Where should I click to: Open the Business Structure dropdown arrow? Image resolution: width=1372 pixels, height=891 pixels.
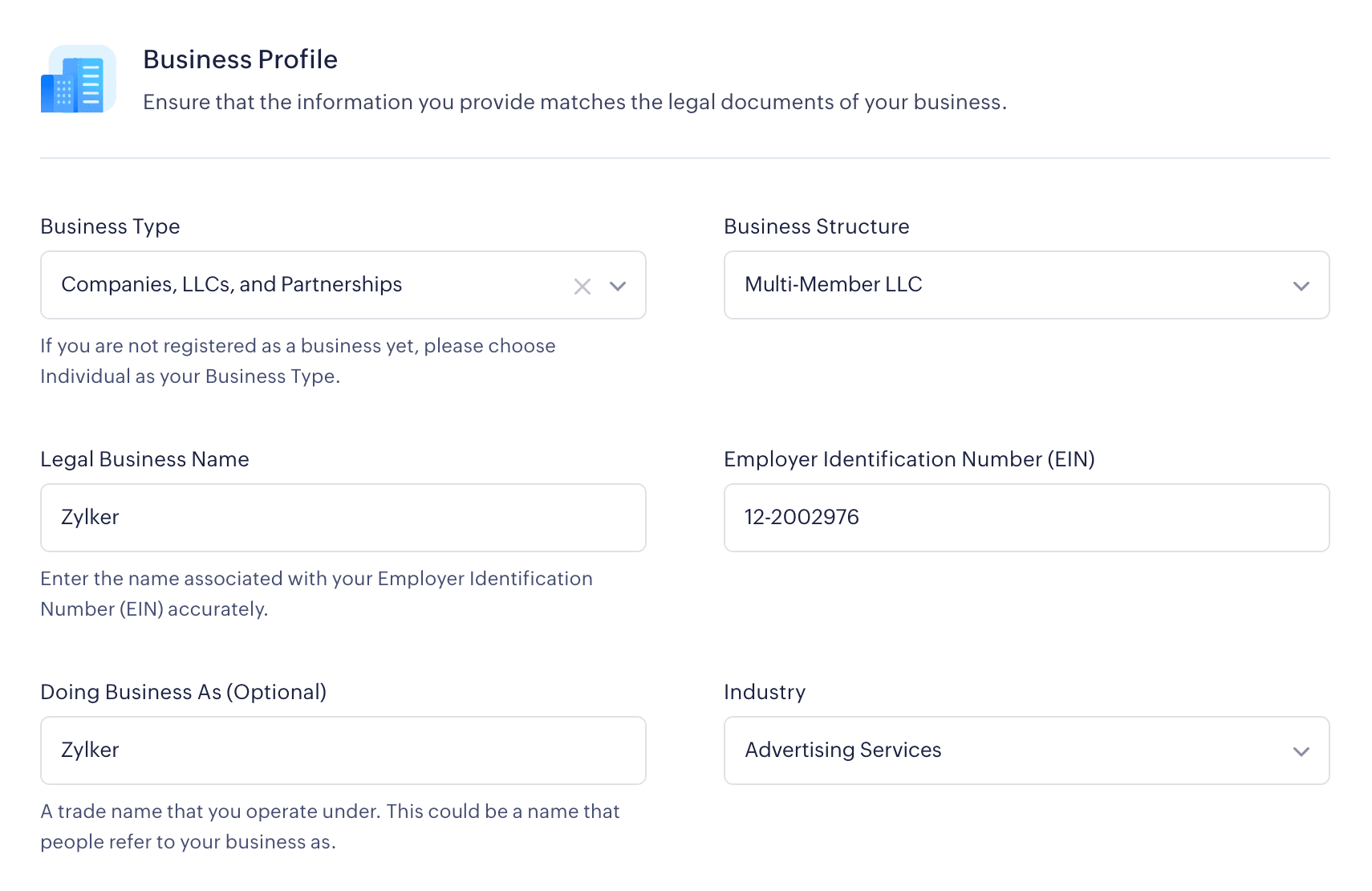pyautogui.click(x=1301, y=287)
